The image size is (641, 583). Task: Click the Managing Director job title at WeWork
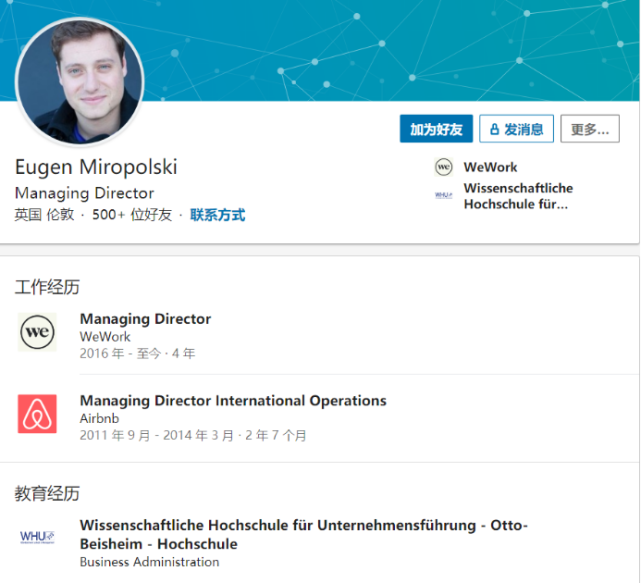click(x=146, y=318)
